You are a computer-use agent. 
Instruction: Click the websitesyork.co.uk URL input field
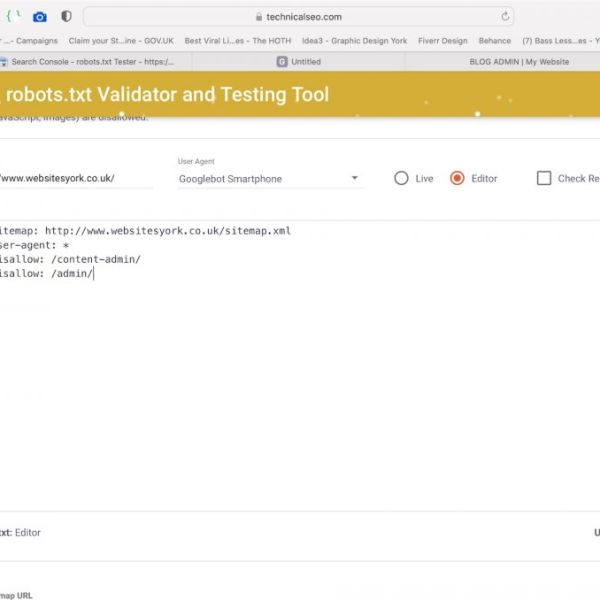tap(75, 179)
